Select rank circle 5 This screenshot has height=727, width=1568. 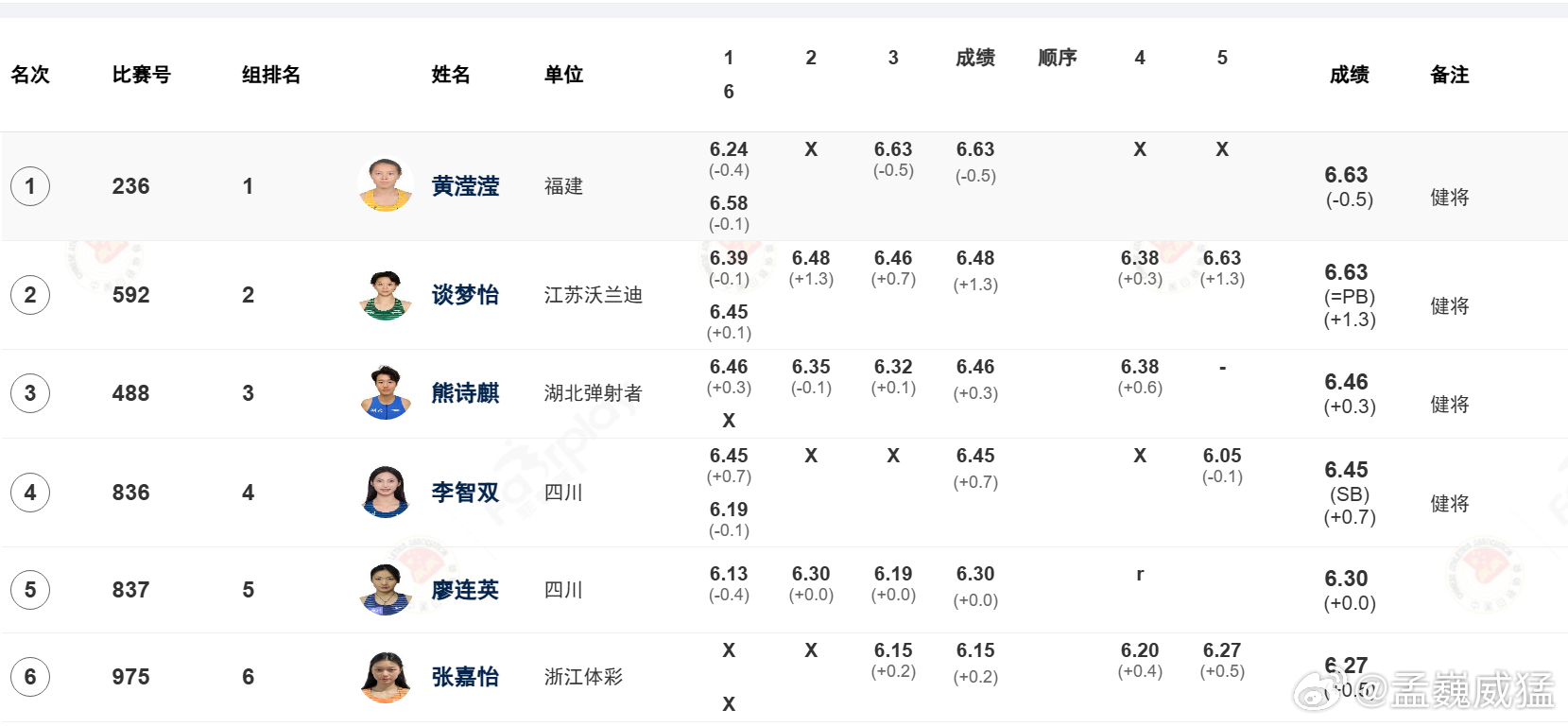click(x=30, y=590)
